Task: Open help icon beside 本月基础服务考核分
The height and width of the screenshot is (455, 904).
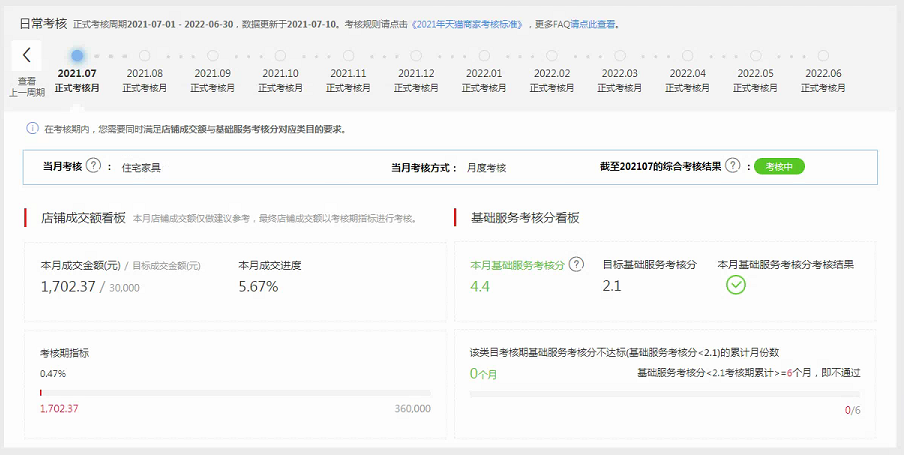Action: (x=576, y=264)
